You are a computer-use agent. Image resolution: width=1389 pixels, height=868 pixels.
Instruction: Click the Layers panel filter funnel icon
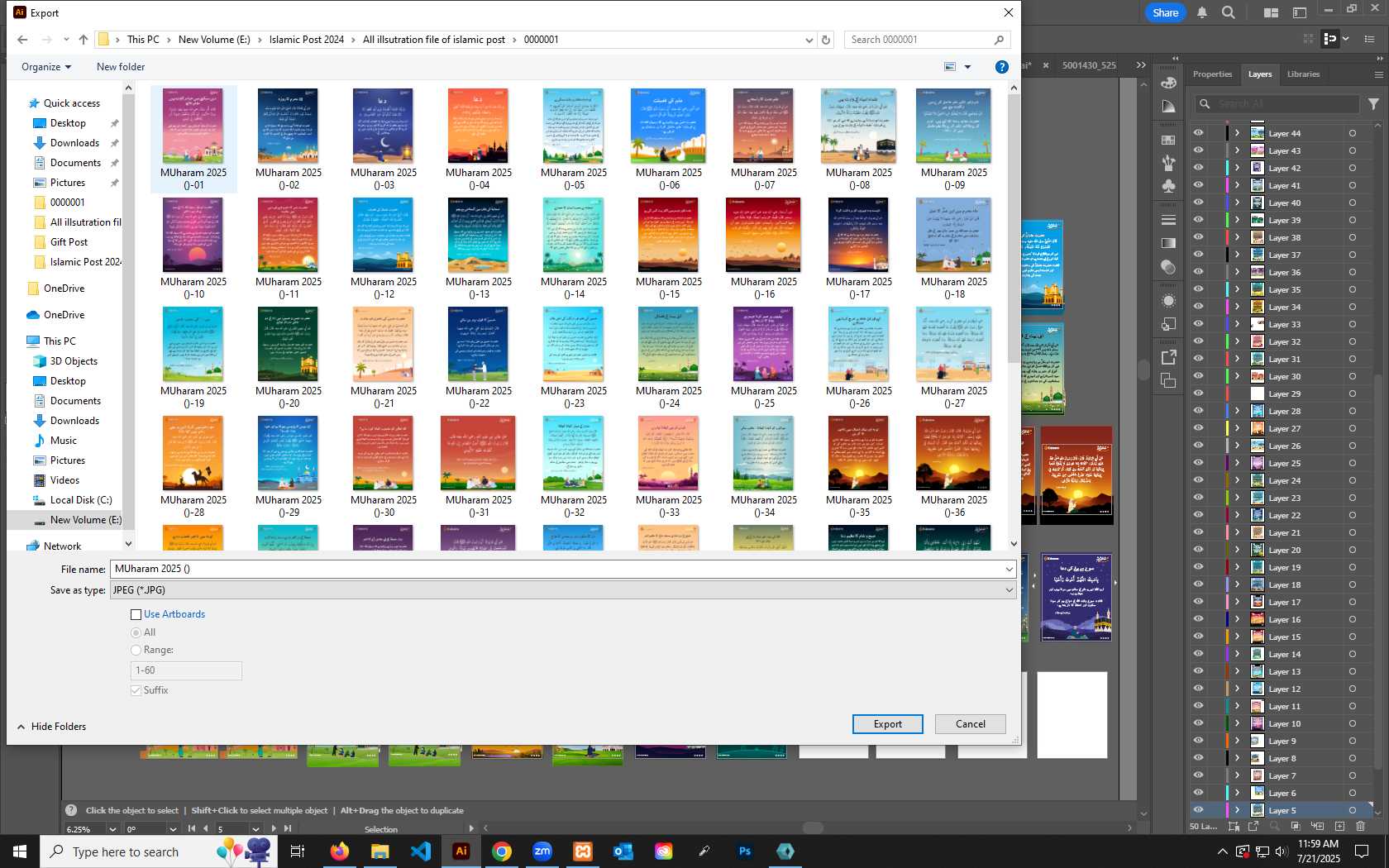pyautogui.click(x=1373, y=104)
